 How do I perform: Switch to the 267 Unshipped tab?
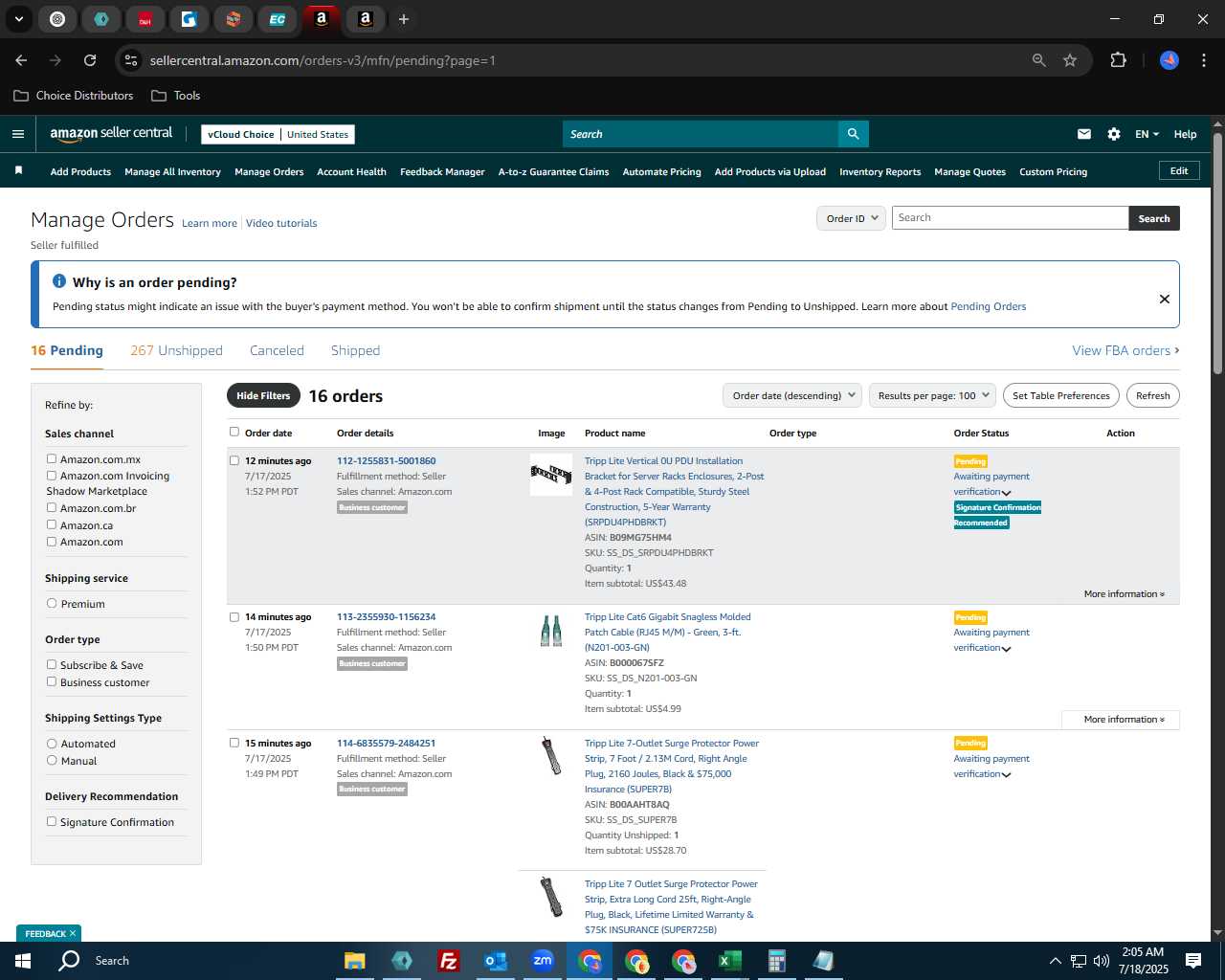coord(176,350)
